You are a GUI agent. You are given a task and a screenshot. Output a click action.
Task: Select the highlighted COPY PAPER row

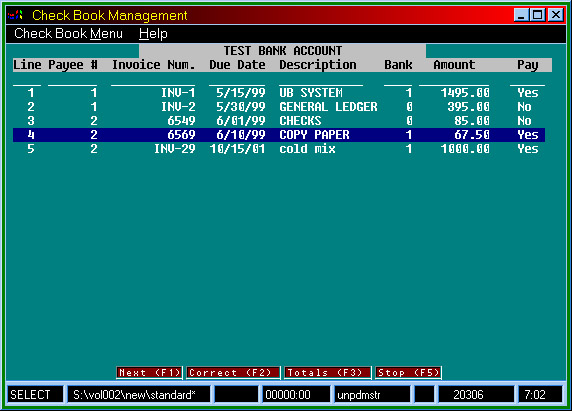[x=279, y=135]
